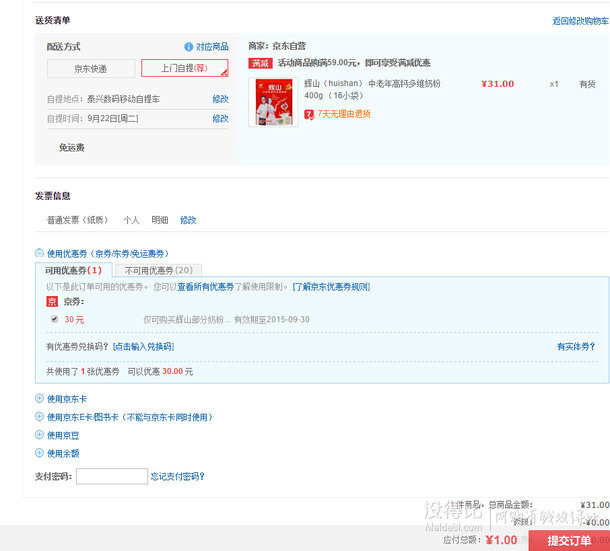Screen dimensions: 610x551
Task: Click the 忘记支付密码? link
Action: coord(177,477)
